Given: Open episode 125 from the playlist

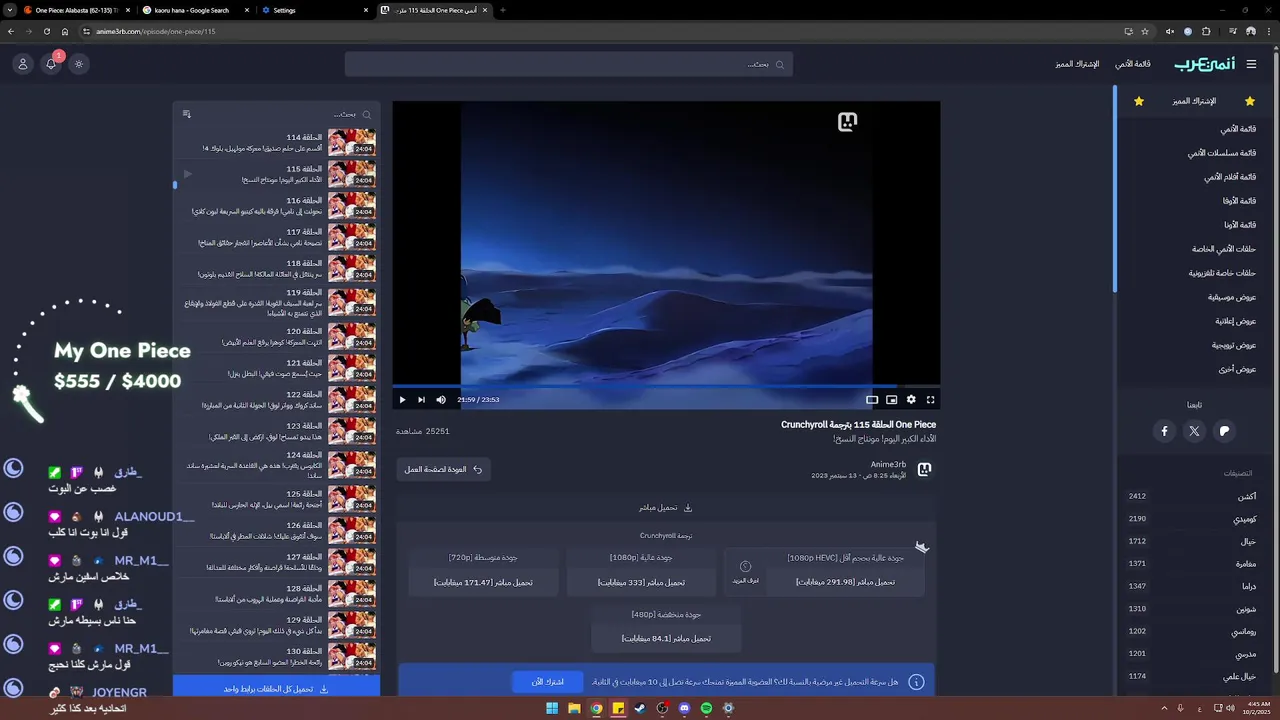Looking at the screenshot, I should [277, 499].
